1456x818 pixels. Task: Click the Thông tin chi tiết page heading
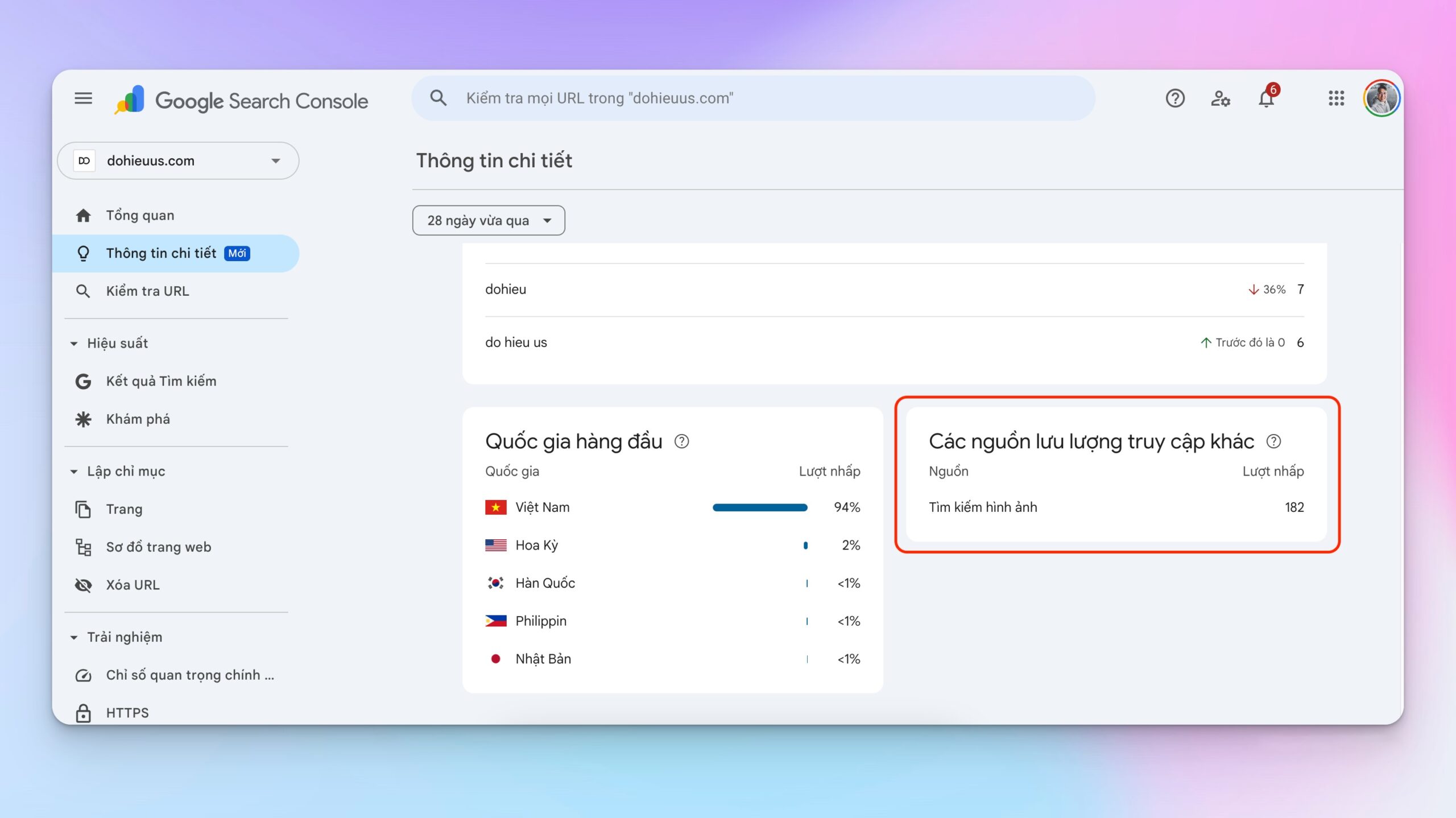coord(494,161)
